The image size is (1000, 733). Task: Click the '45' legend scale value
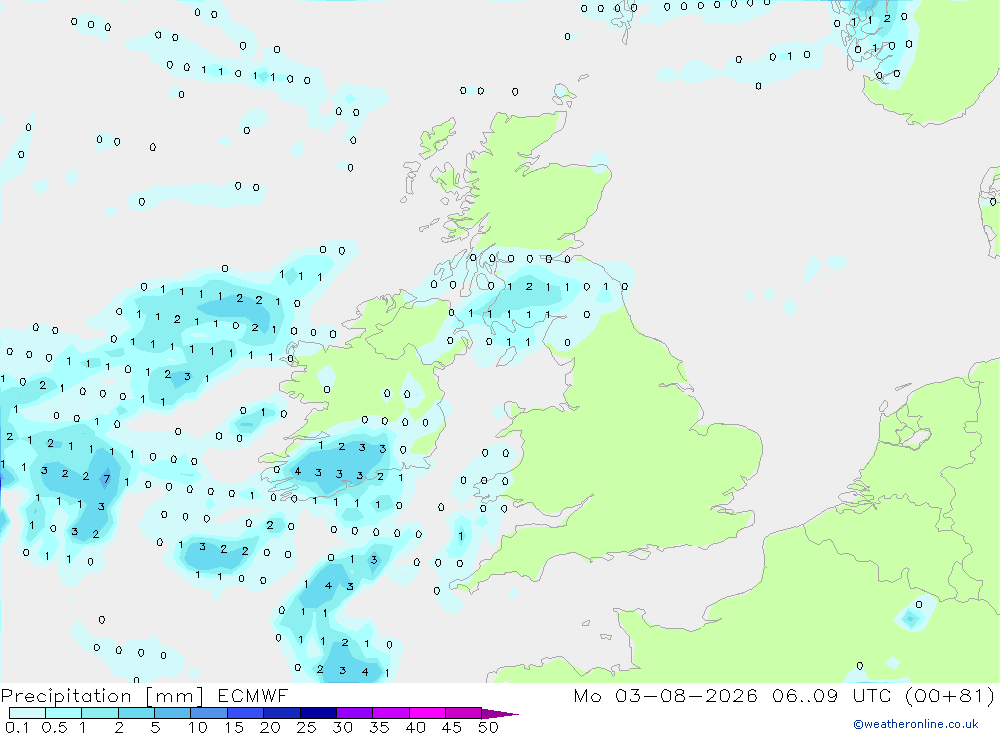pos(452,727)
